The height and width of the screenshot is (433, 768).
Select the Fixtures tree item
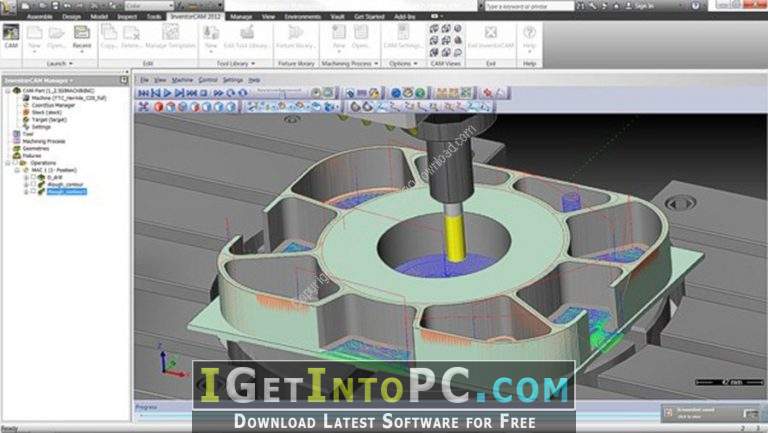tap(32, 156)
